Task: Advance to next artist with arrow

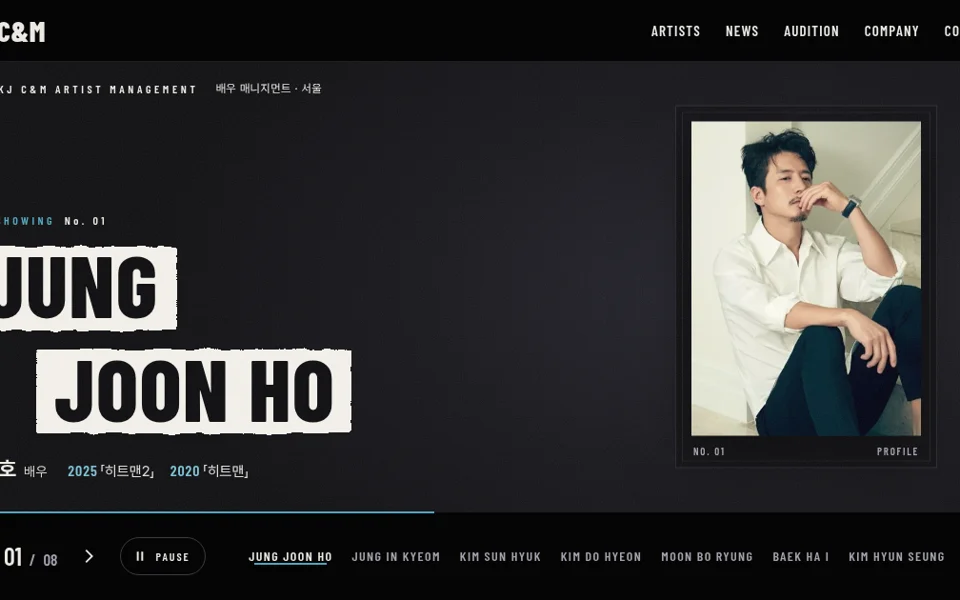Action: point(89,556)
